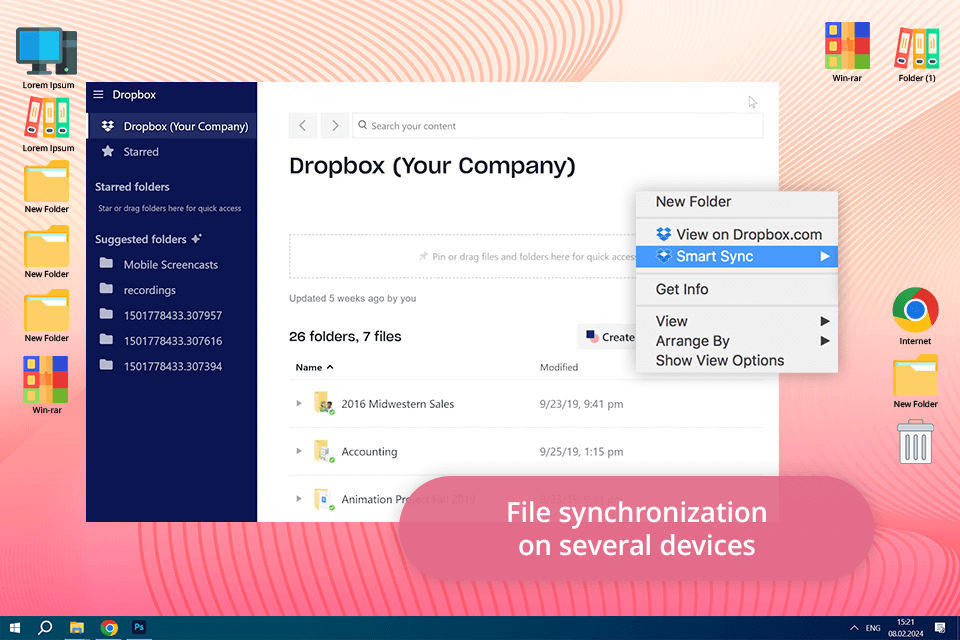Open Google Chrome from the taskbar
Image resolution: width=960 pixels, height=640 pixels.
pyautogui.click(x=109, y=628)
